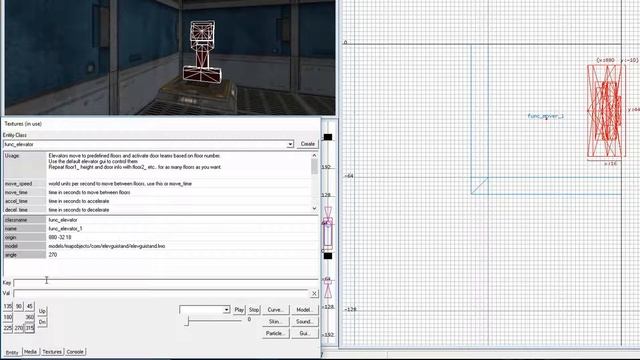Open the Particle... dialog
640x360 pixels.
point(276,333)
